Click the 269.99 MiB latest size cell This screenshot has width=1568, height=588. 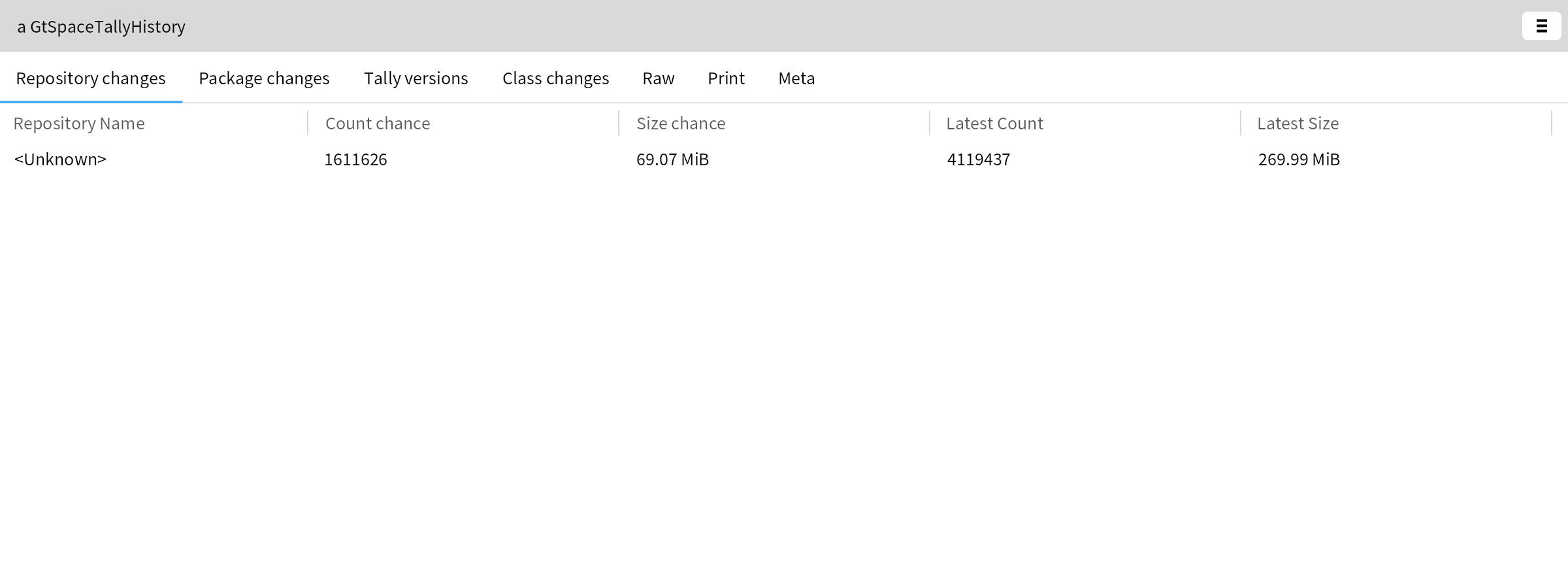[x=1299, y=159]
